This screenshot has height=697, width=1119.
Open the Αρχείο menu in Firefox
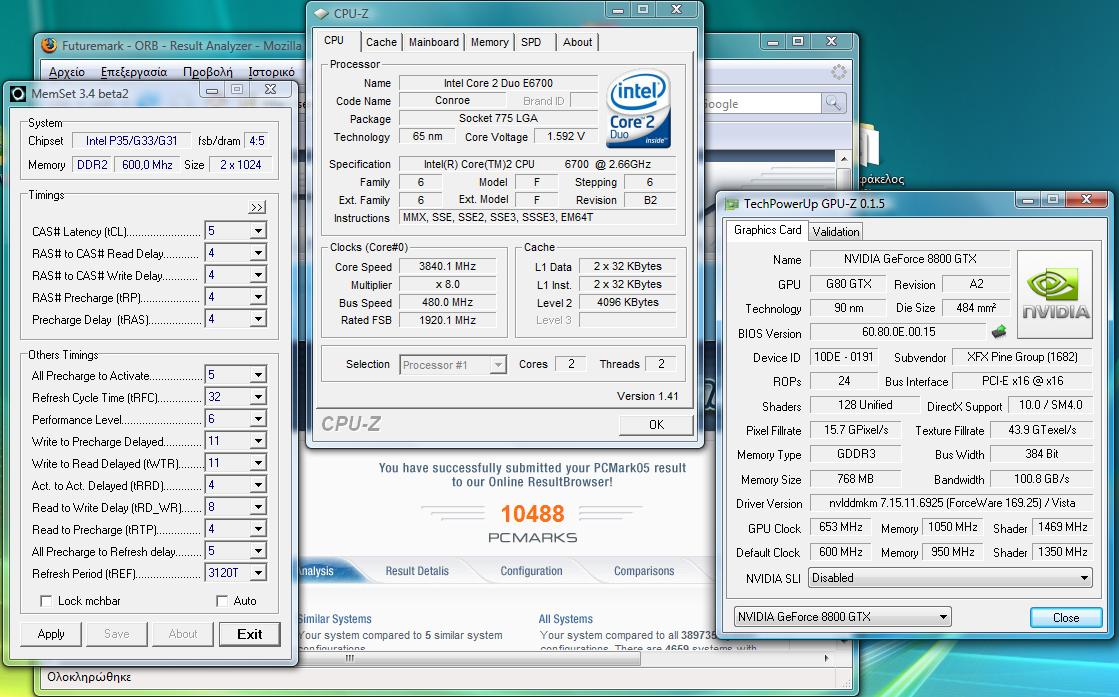66,72
